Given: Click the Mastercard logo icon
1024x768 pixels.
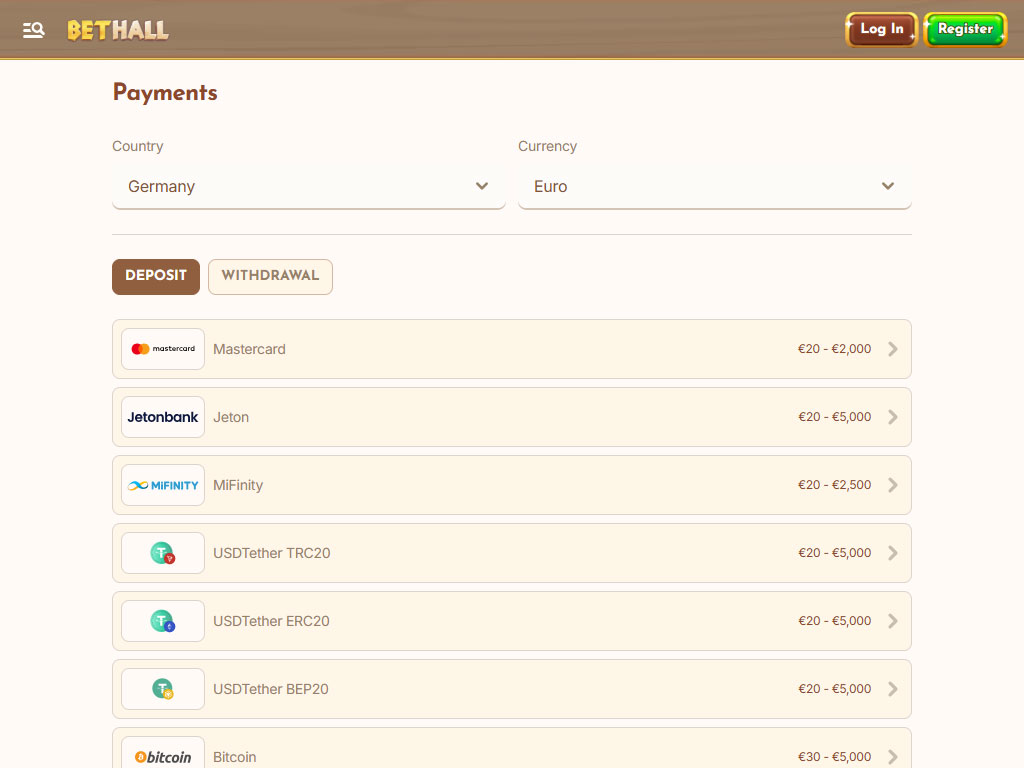Looking at the screenshot, I should pyautogui.click(x=163, y=349).
